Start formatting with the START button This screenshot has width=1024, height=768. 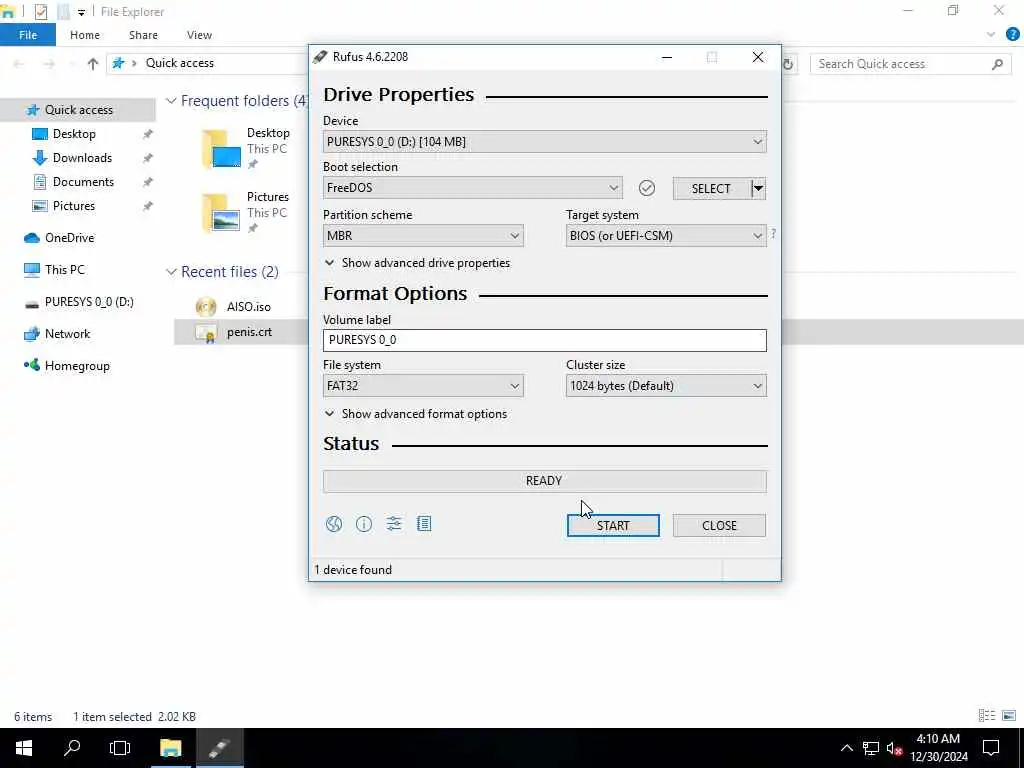click(613, 526)
